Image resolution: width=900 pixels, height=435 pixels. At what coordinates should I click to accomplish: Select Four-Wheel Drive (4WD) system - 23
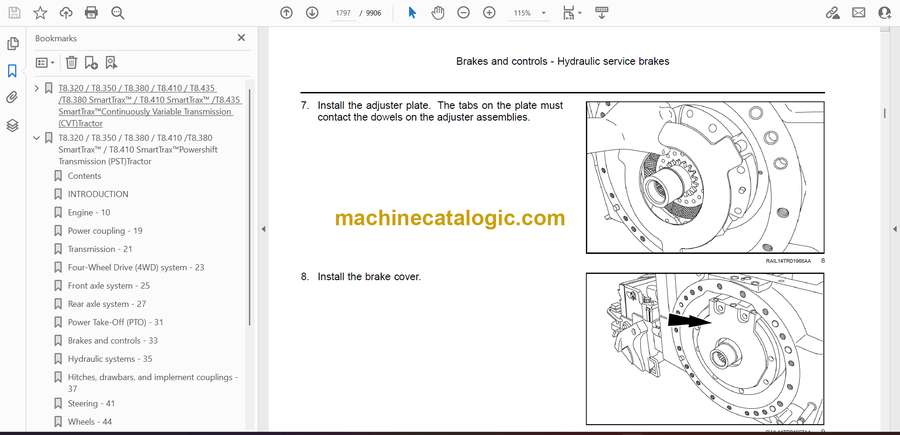[x=136, y=267]
